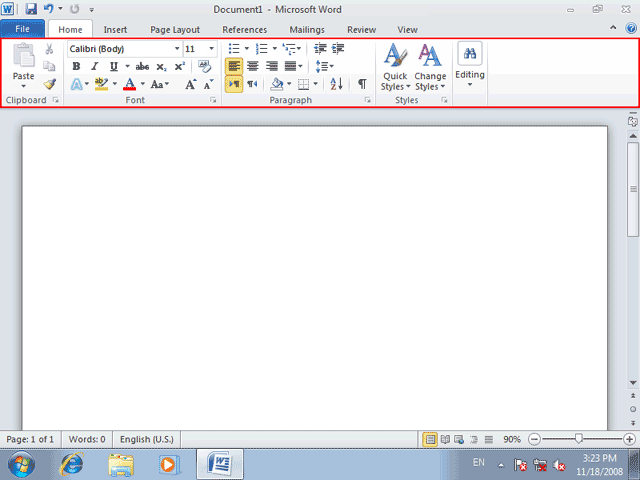The image size is (640, 480).
Task: Click the Numbering list icon
Action: [x=262, y=49]
